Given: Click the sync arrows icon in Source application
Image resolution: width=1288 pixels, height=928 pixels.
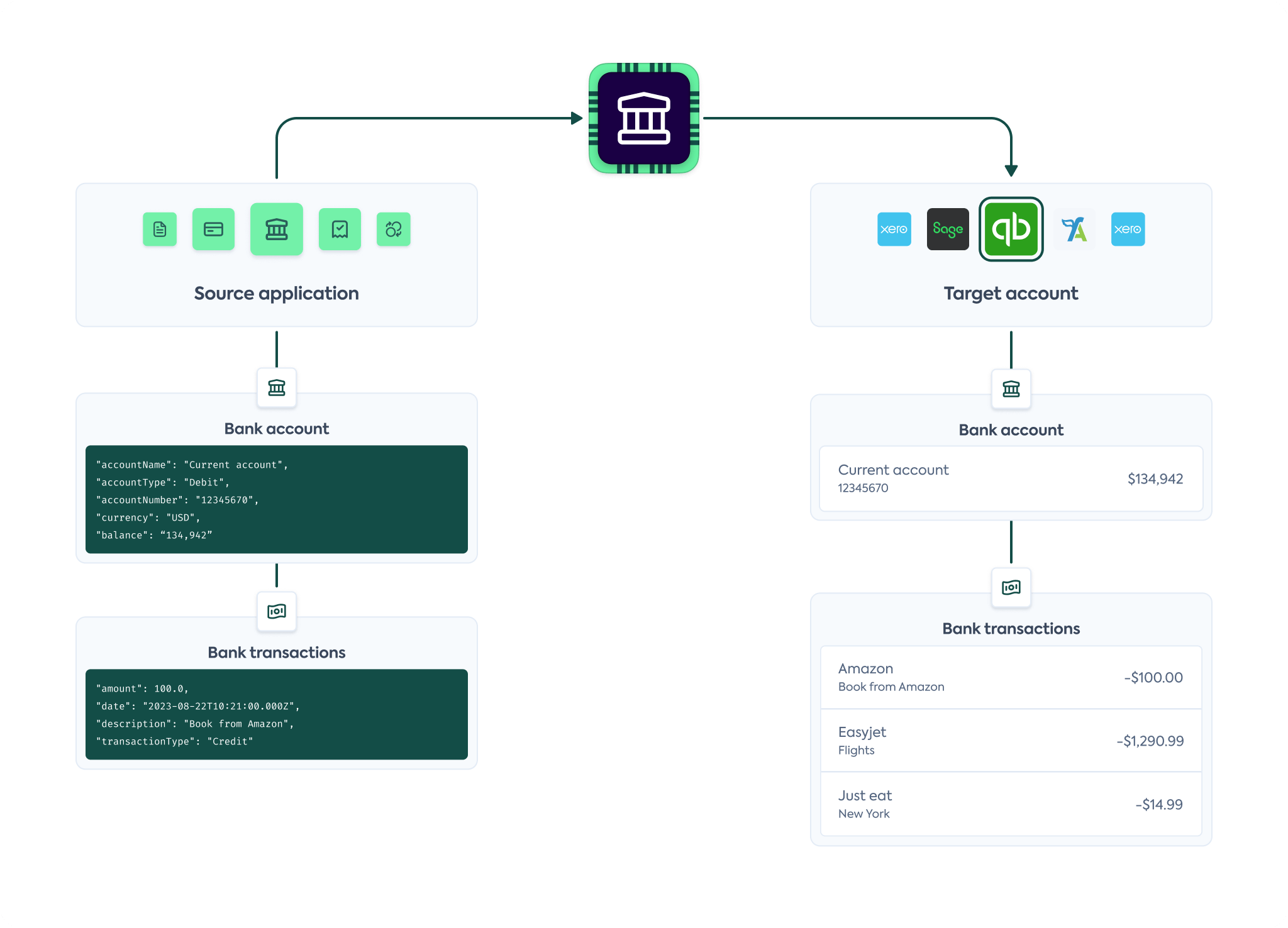Looking at the screenshot, I should click(394, 229).
